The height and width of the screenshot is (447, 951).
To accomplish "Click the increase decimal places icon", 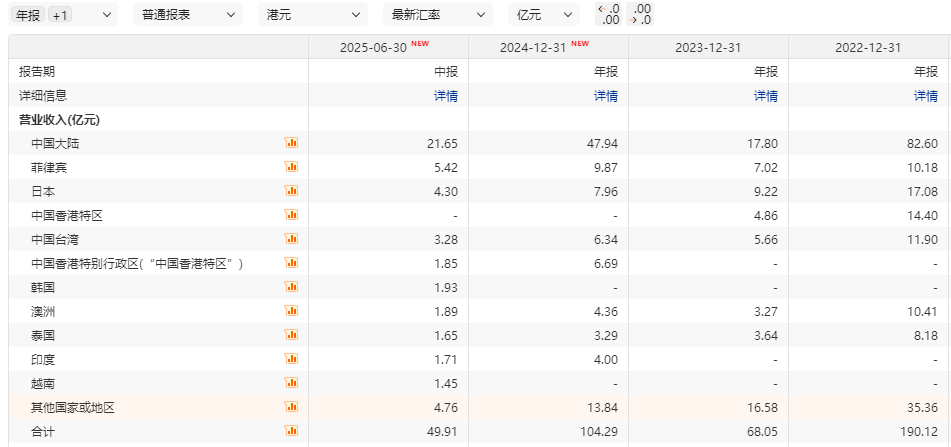I will click(642, 14).
